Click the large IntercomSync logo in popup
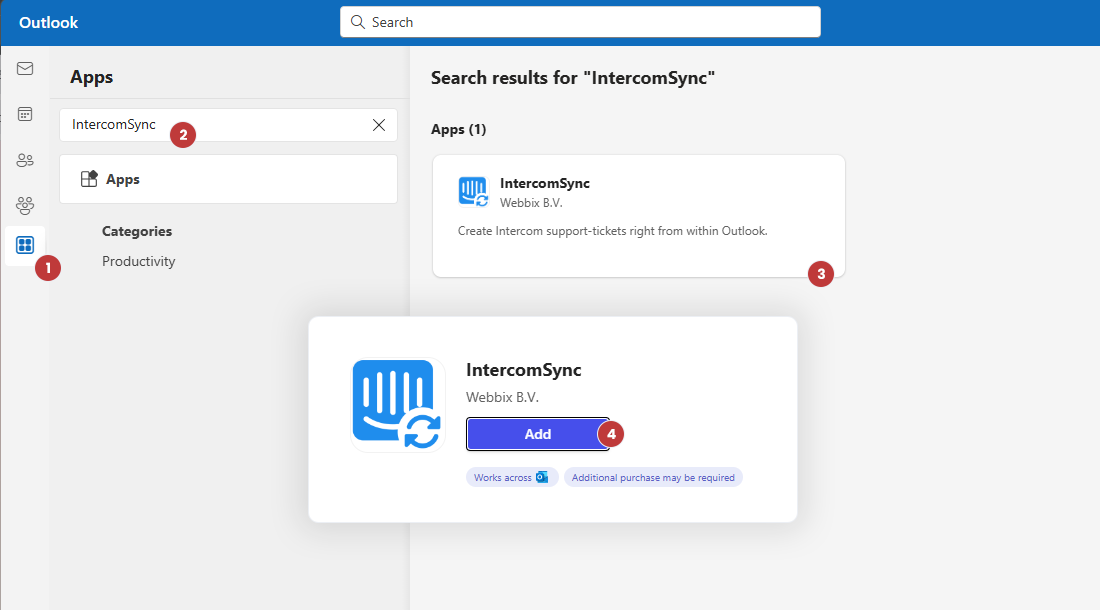 [x=398, y=405]
